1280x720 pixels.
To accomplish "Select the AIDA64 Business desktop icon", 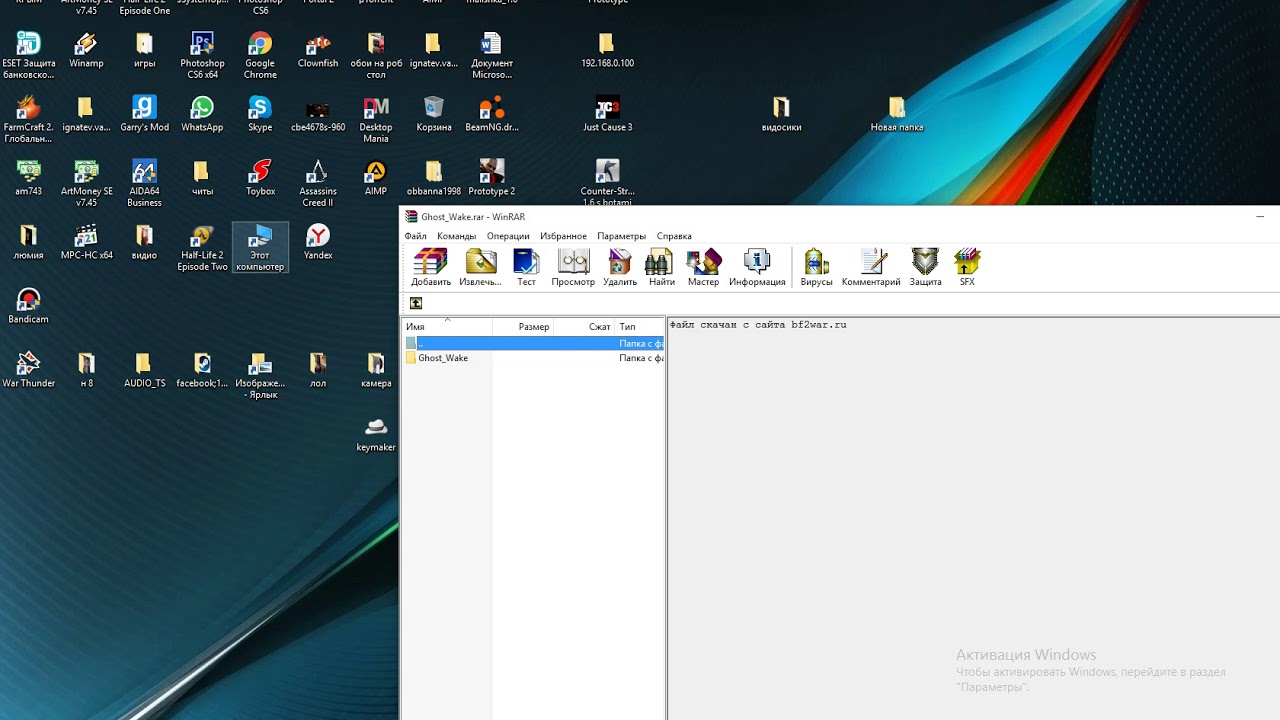I will pos(144,184).
